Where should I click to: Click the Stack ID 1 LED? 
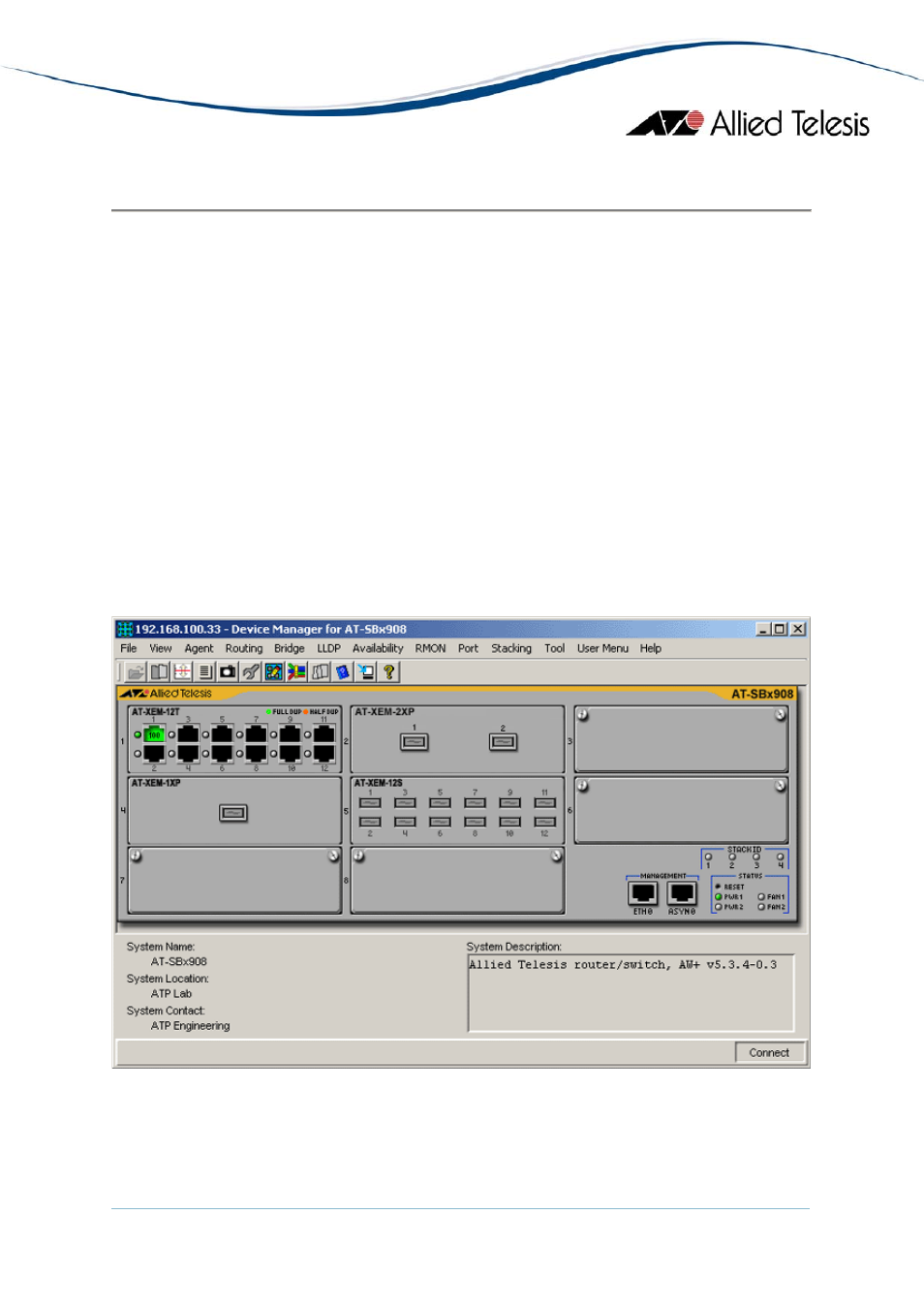pos(708,856)
